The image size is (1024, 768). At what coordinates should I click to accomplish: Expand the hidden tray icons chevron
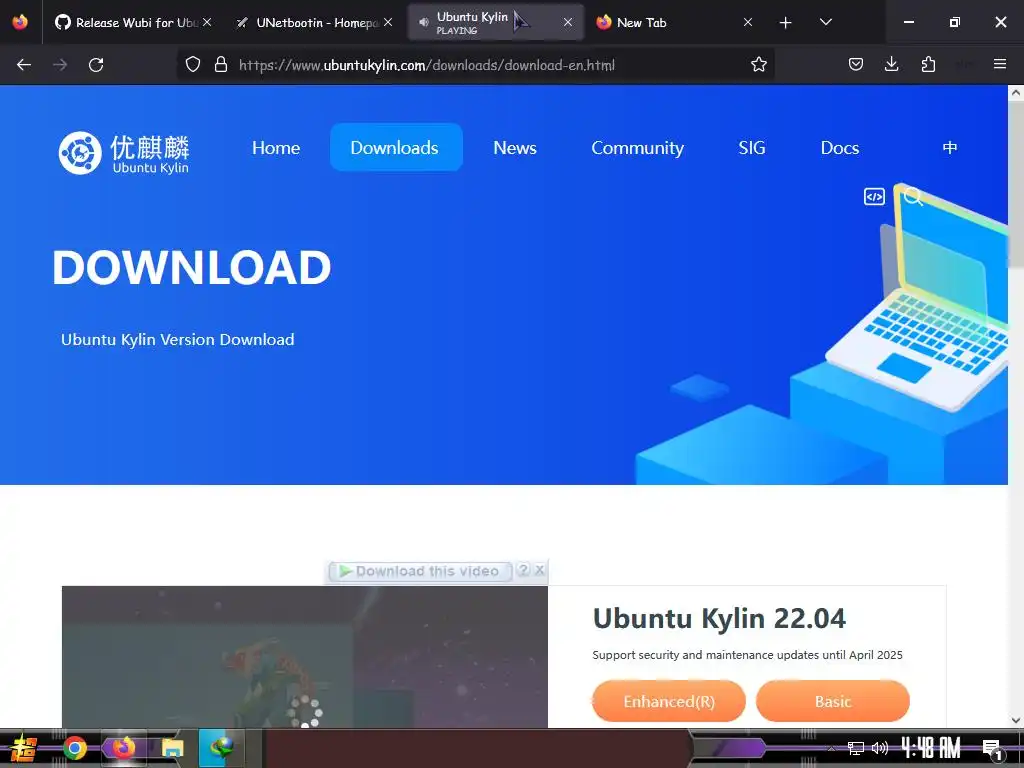(x=831, y=748)
